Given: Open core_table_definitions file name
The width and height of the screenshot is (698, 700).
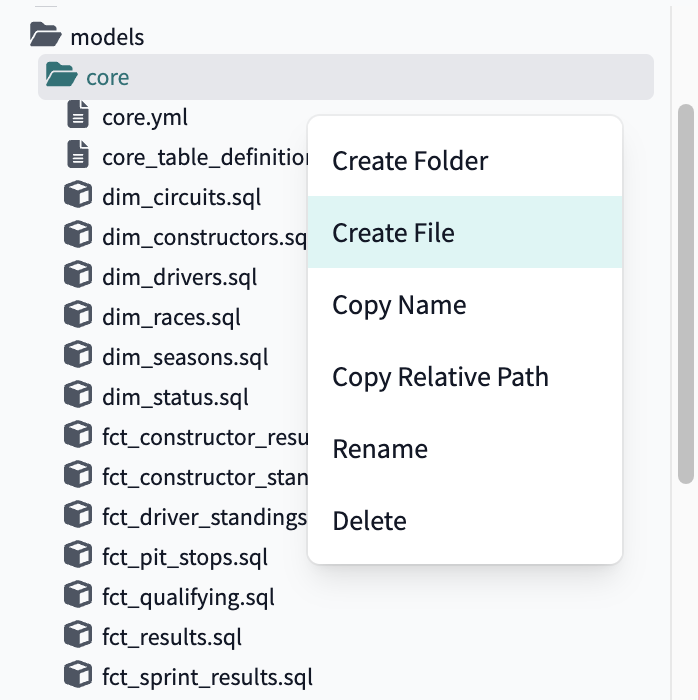Looking at the screenshot, I should (x=205, y=158).
